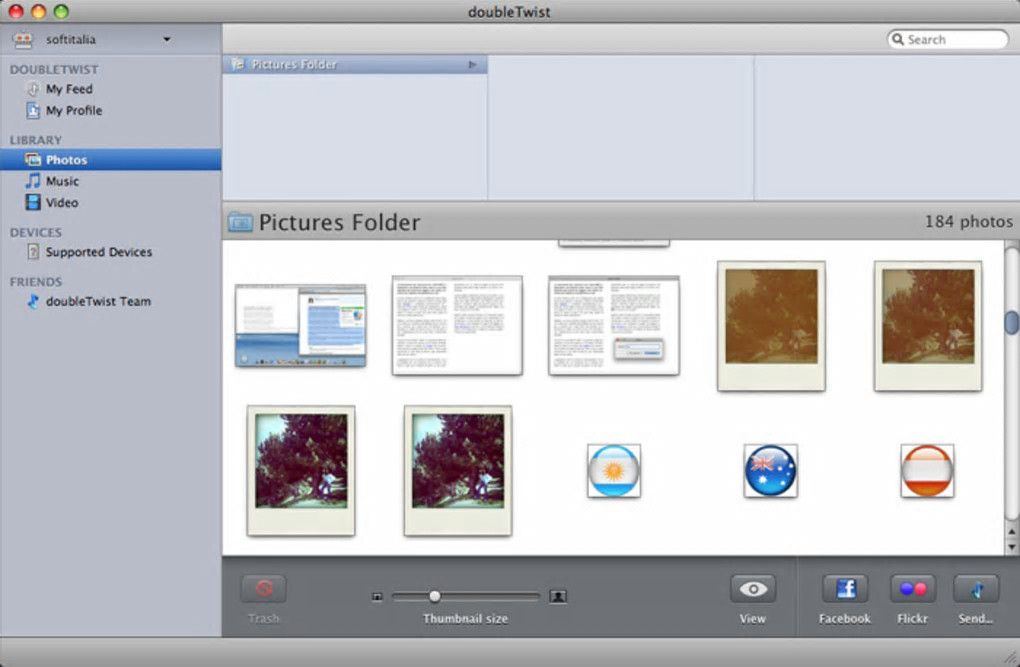Select the Austria flag icon image

tap(928, 470)
